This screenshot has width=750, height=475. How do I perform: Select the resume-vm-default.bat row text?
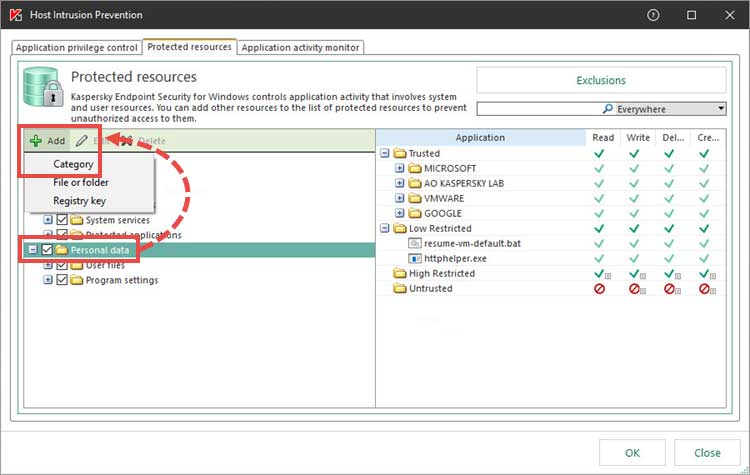click(472, 243)
